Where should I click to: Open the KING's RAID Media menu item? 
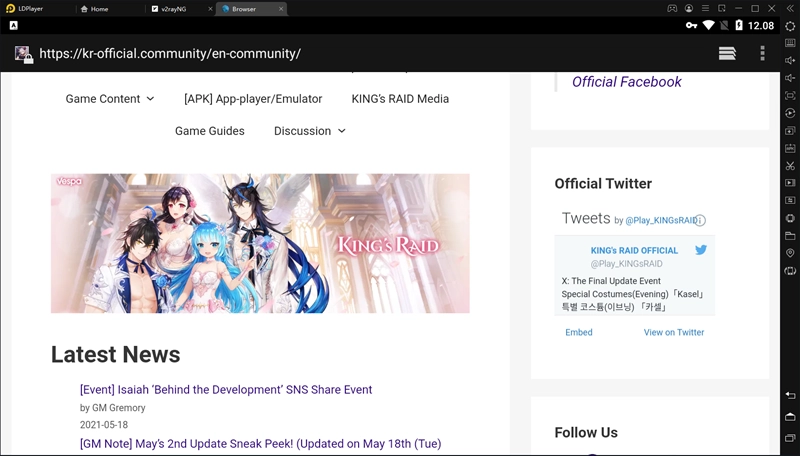[400, 99]
